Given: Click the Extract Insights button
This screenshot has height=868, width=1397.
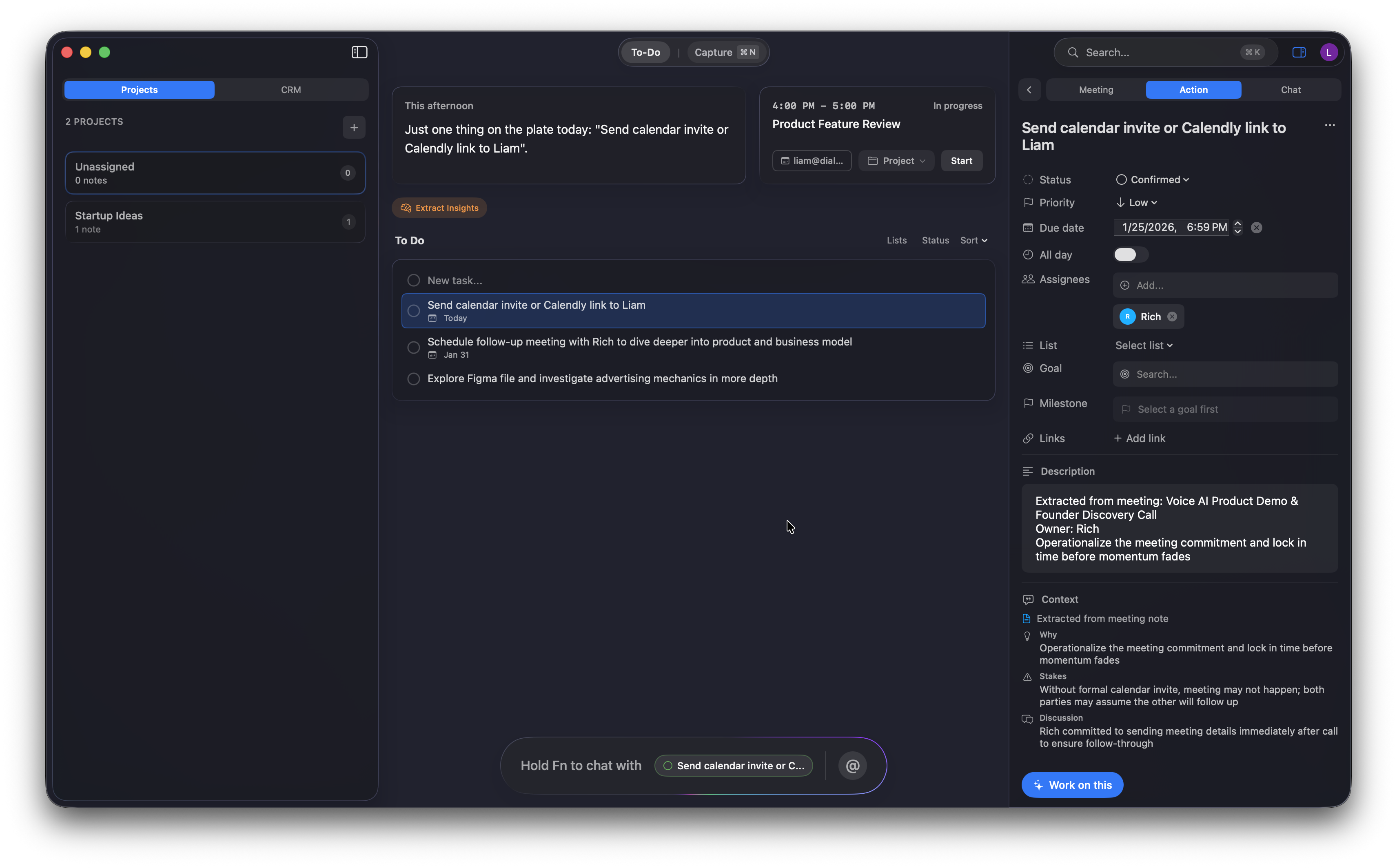Looking at the screenshot, I should click(x=439, y=208).
